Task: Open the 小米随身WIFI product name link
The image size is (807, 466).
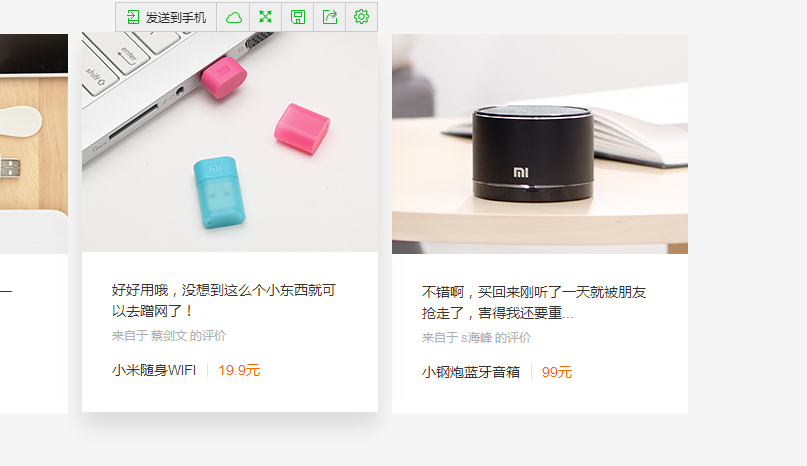Action: pyautogui.click(x=154, y=370)
